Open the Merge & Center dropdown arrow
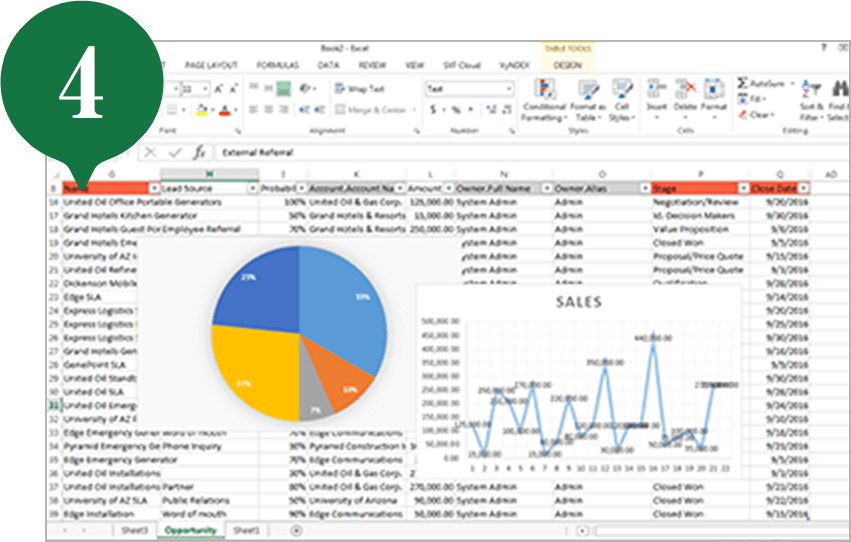The image size is (851, 542). pos(414,110)
